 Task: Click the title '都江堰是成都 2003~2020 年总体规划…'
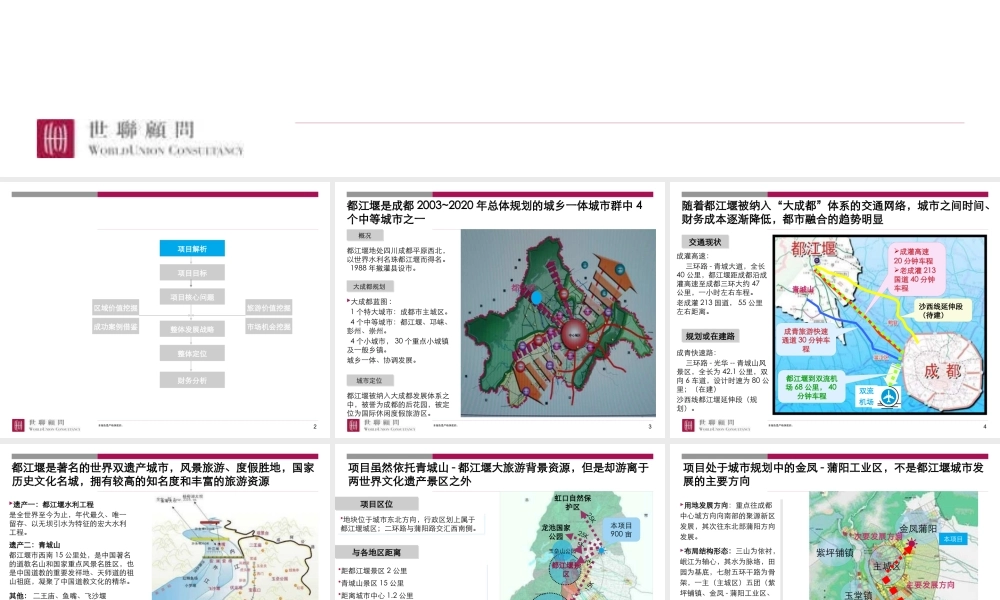point(494,212)
